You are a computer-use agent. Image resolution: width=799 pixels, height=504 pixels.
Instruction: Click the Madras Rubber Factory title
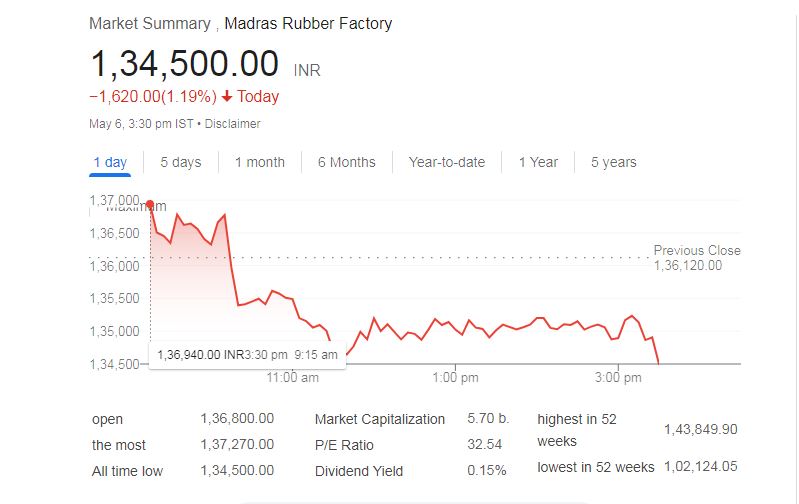tap(308, 23)
